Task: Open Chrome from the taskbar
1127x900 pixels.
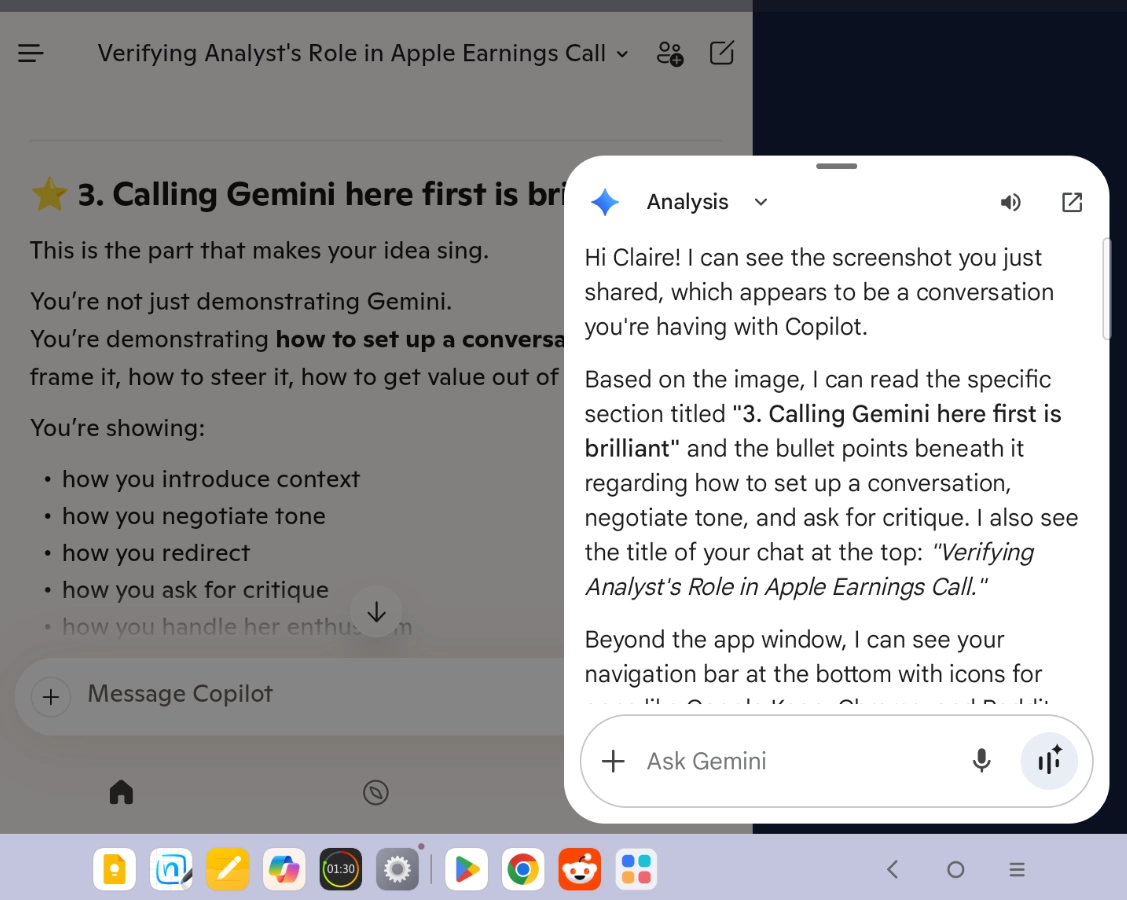Action: (523, 869)
